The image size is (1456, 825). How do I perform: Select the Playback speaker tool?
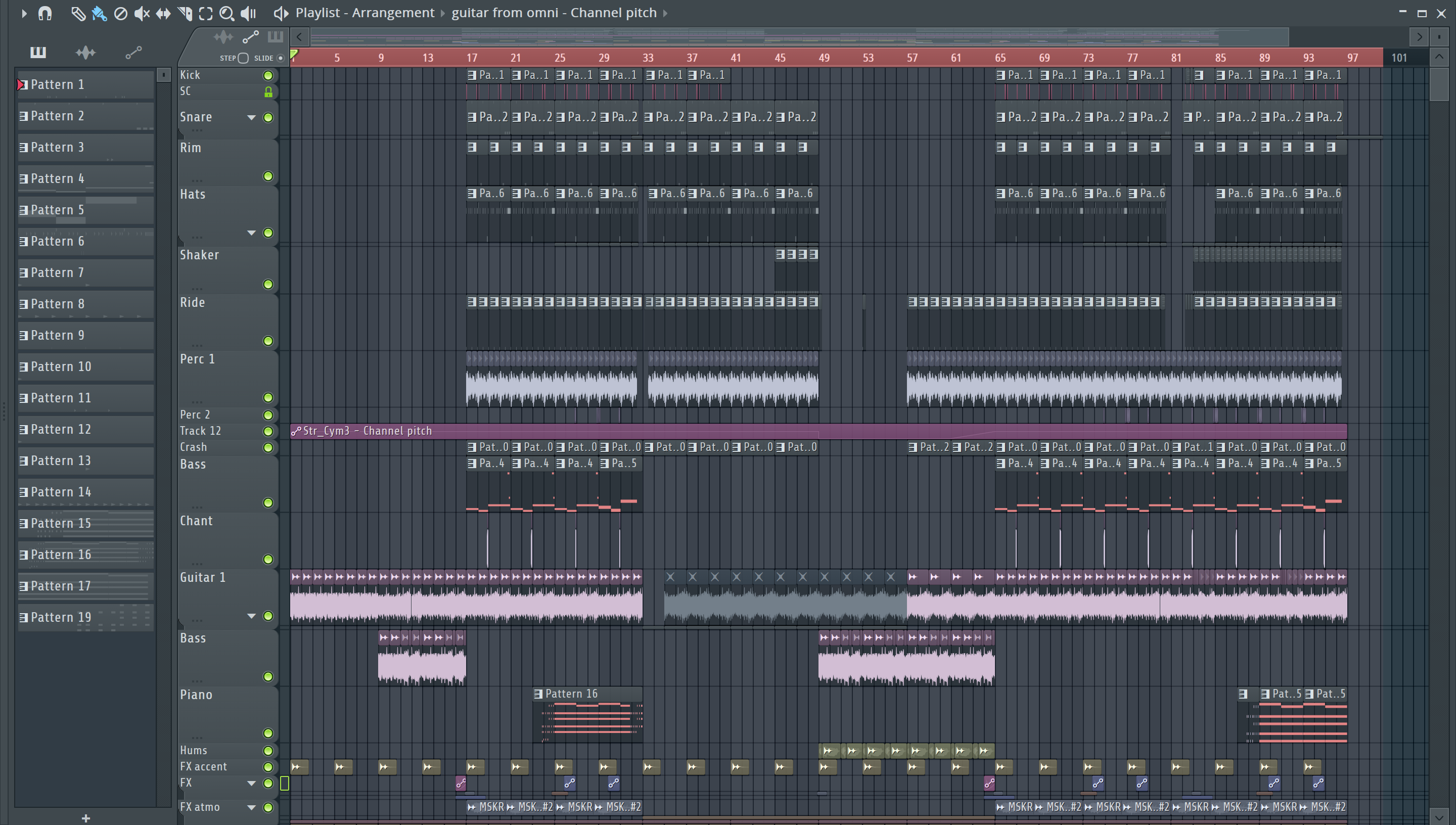tap(248, 13)
